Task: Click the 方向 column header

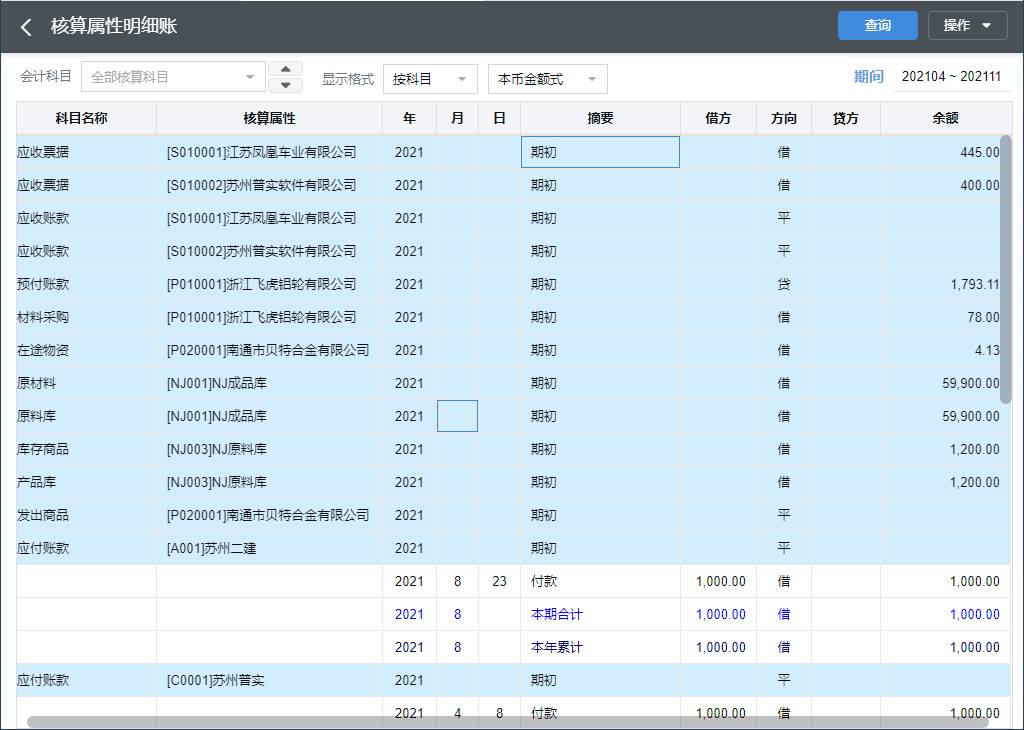Action: pos(784,118)
